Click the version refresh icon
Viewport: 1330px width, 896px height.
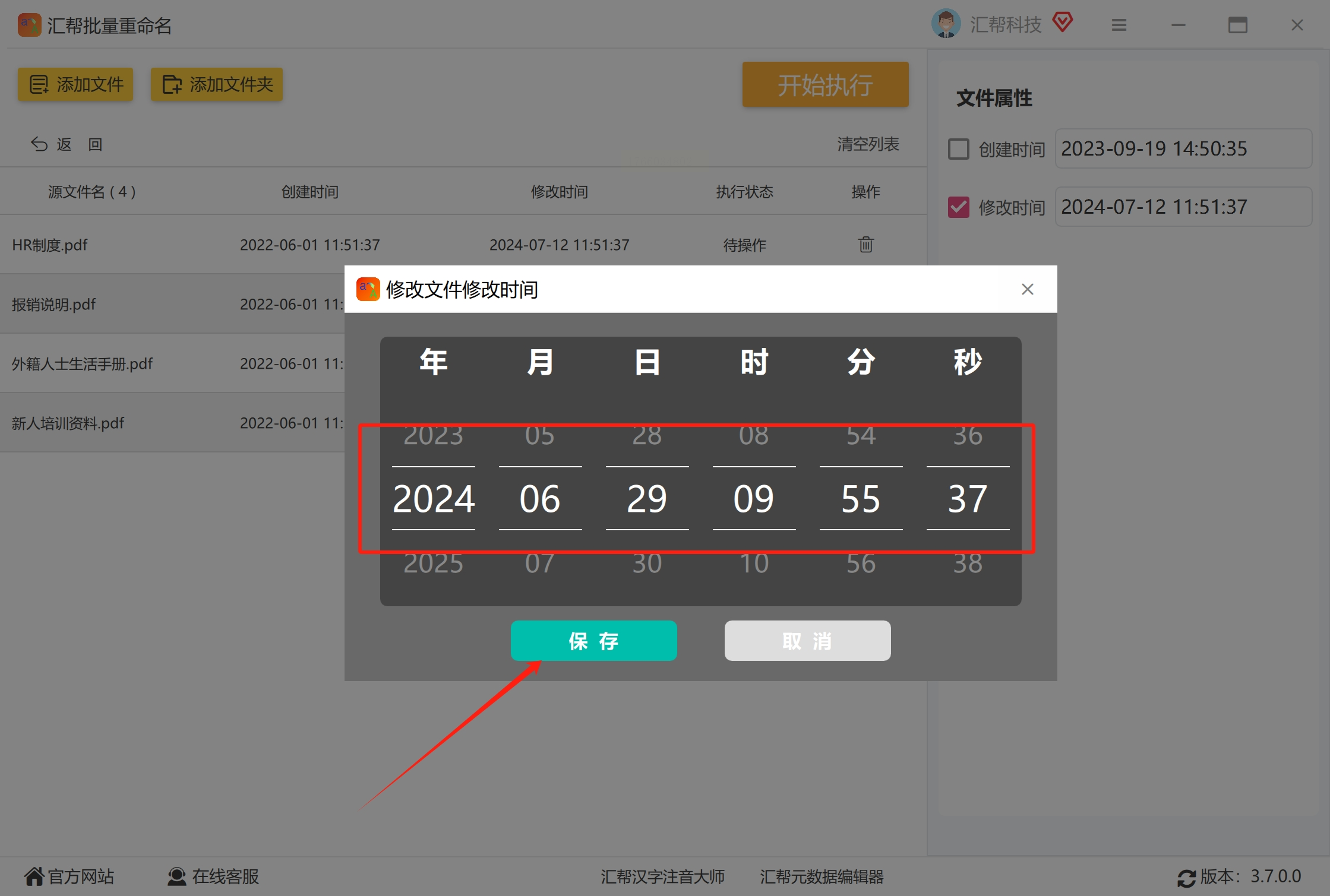[x=1186, y=878]
